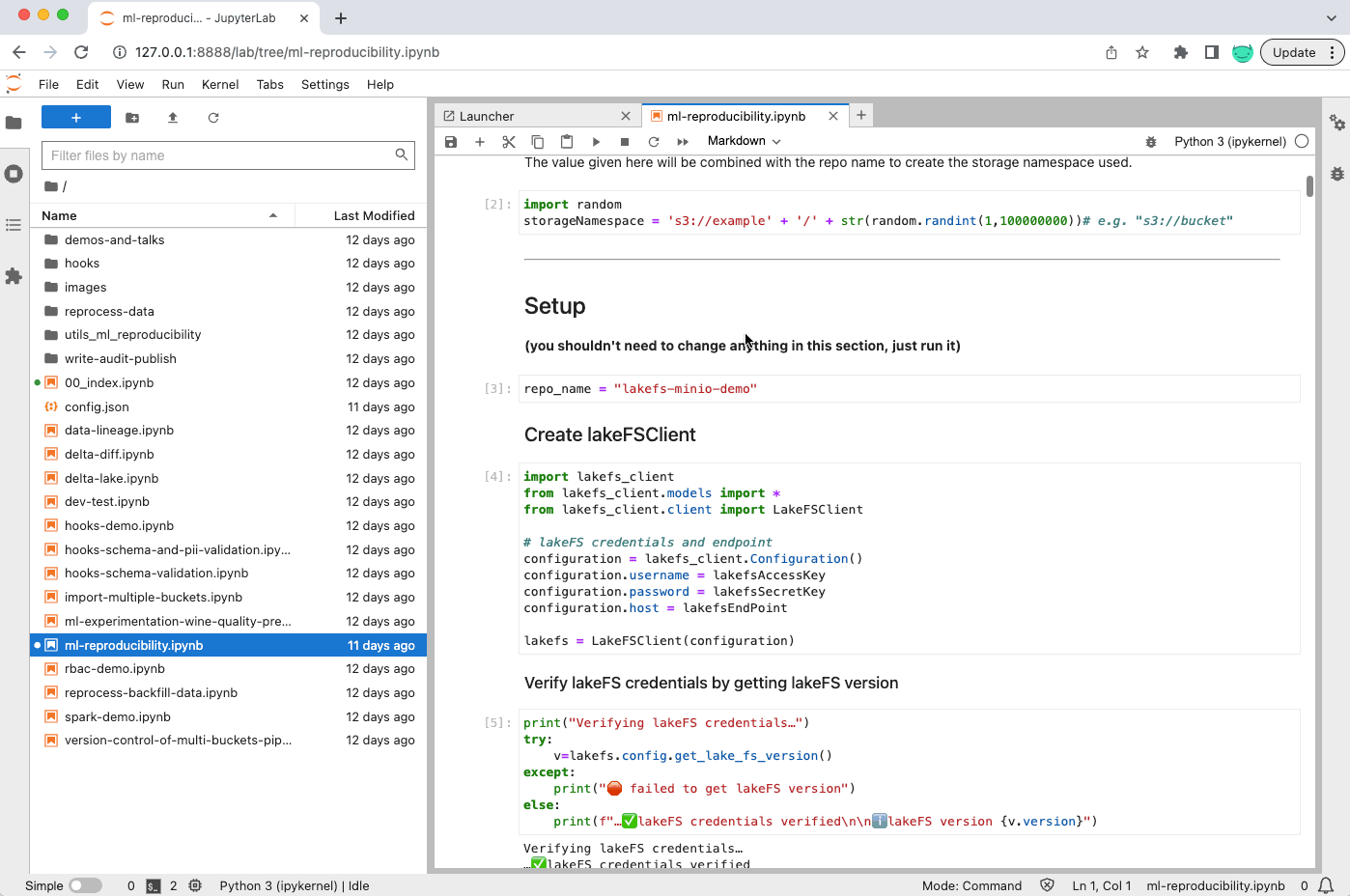Image resolution: width=1350 pixels, height=896 pixels.
Task: Open the Edit menu
Action: 87,84
